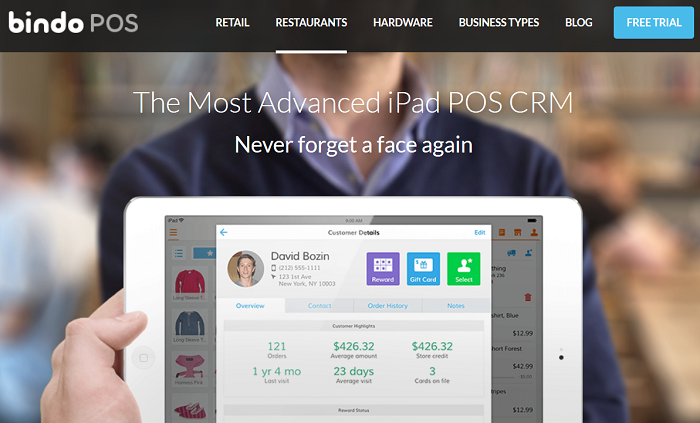Tap the Customer Highlights section header

point(354,326)
